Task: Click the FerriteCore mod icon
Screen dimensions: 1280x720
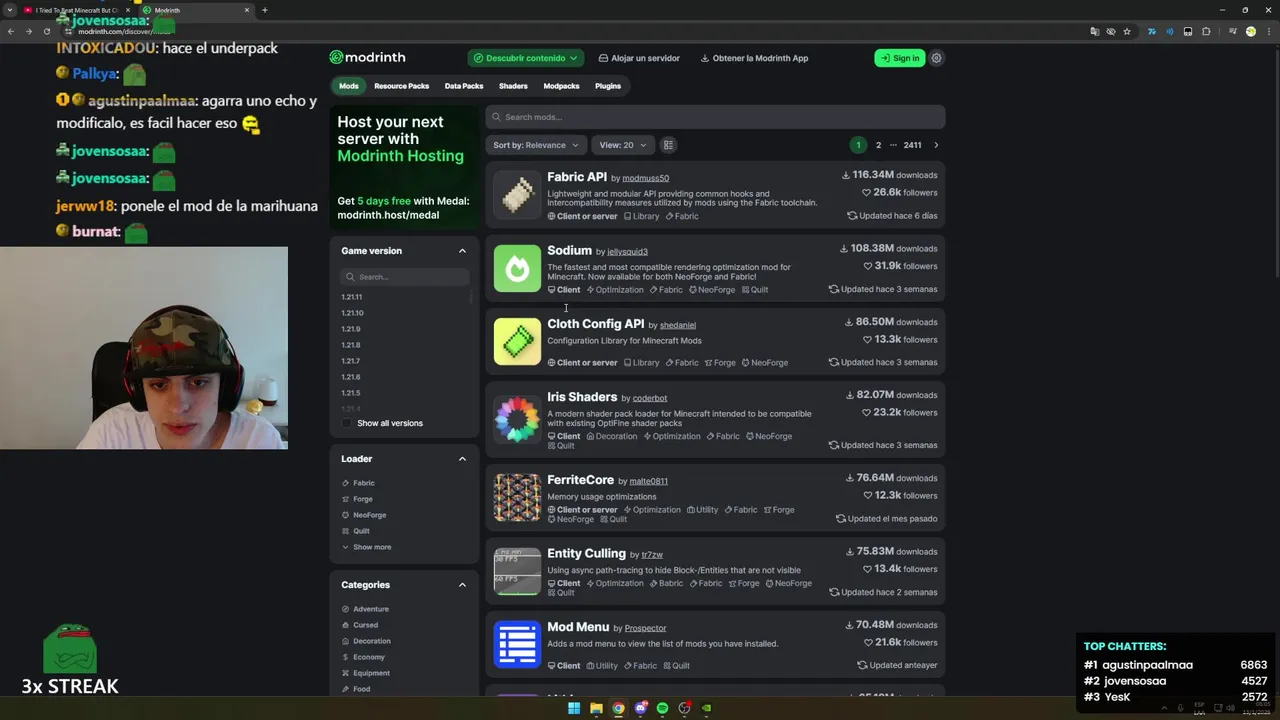Action: (x=517, y=498)
